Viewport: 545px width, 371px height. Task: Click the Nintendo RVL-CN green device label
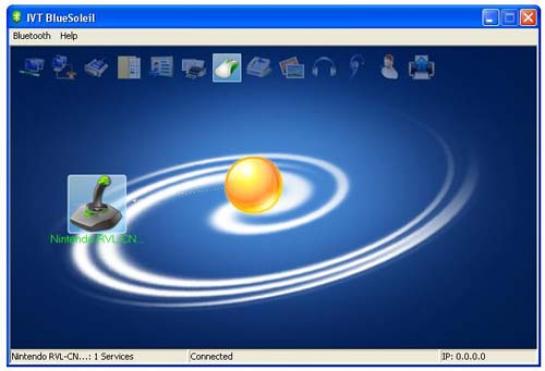point(96,239)
